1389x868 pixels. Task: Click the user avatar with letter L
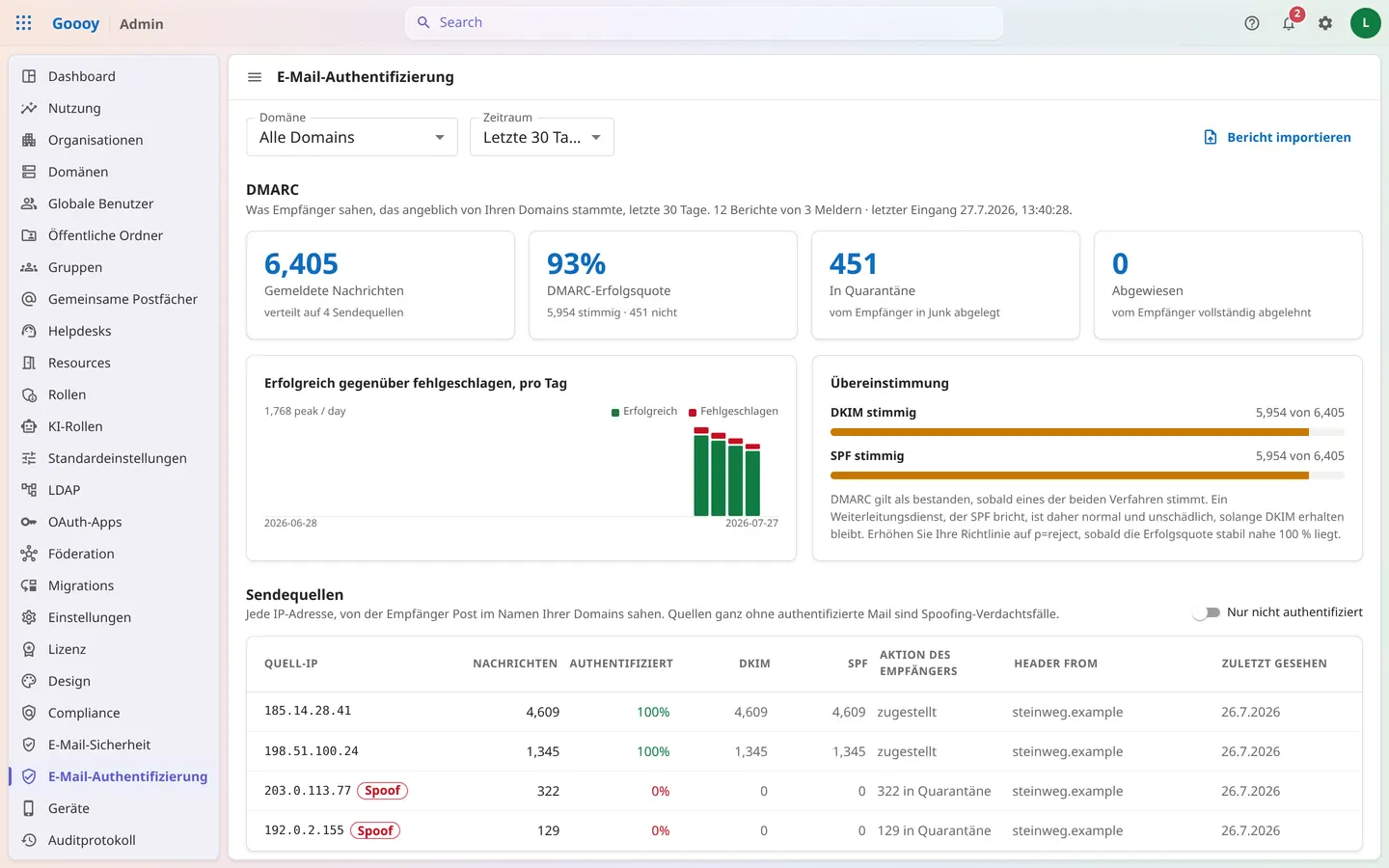[x=1365, y=23]
